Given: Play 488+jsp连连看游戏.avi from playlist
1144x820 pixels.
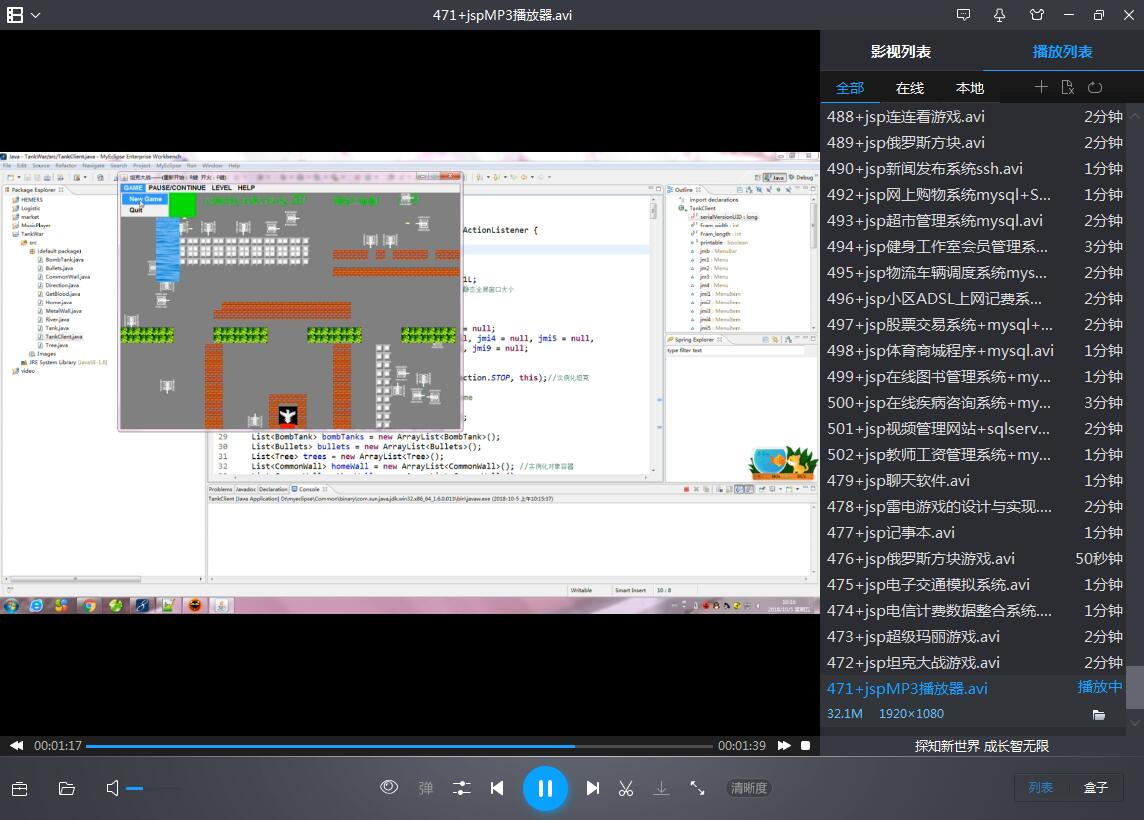Looking at the screenshot, I should (974, 117).
